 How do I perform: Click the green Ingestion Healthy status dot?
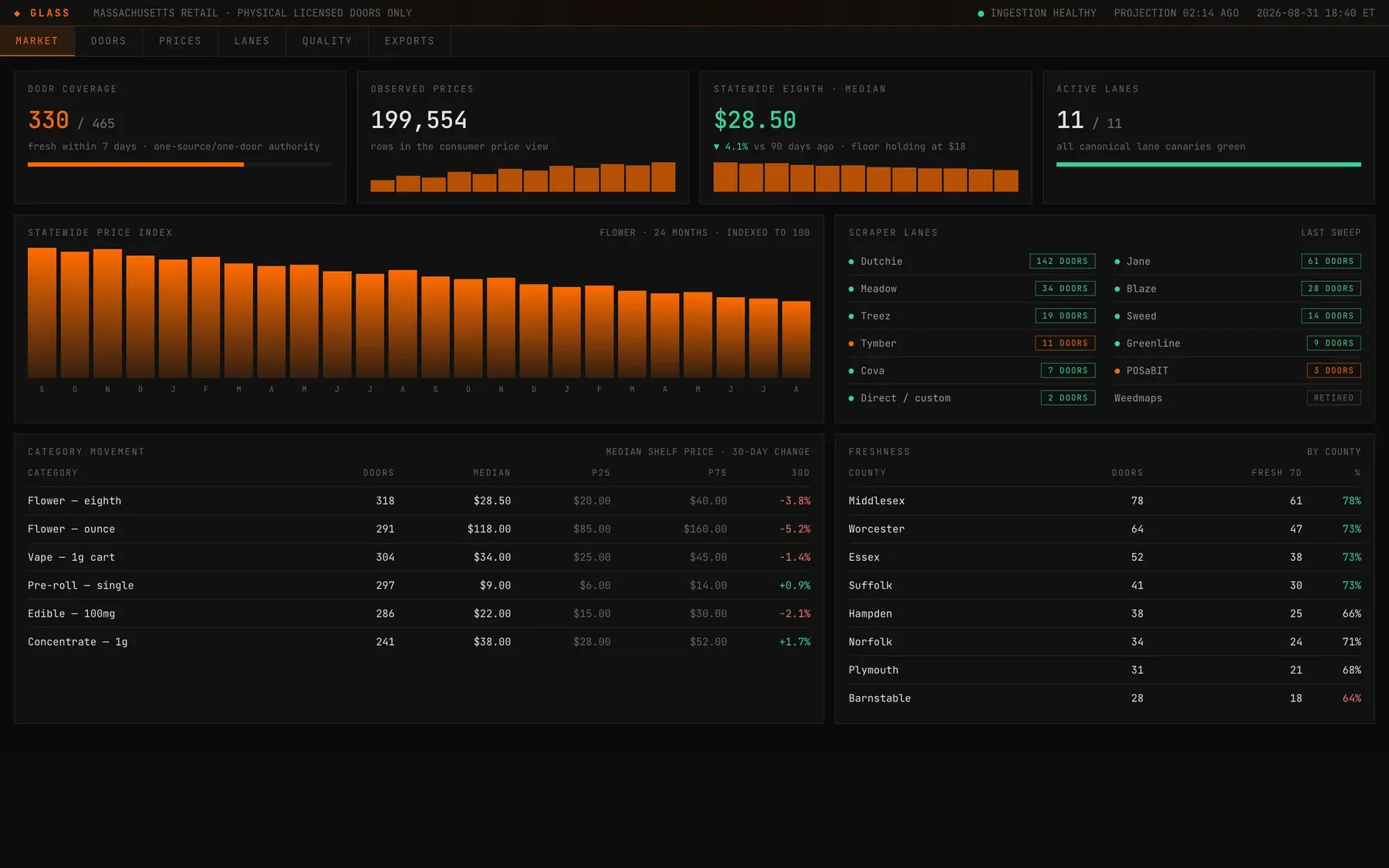click(x=981, y=13)
